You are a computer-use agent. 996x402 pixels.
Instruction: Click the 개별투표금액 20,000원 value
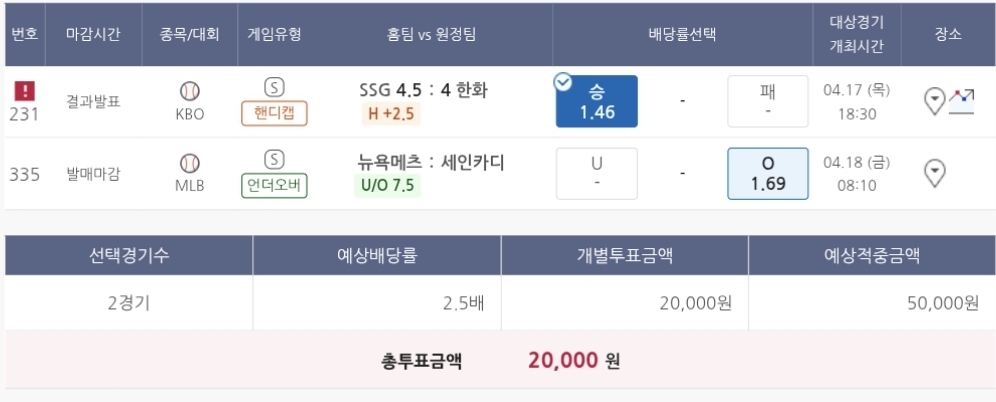tap(696, 303)
